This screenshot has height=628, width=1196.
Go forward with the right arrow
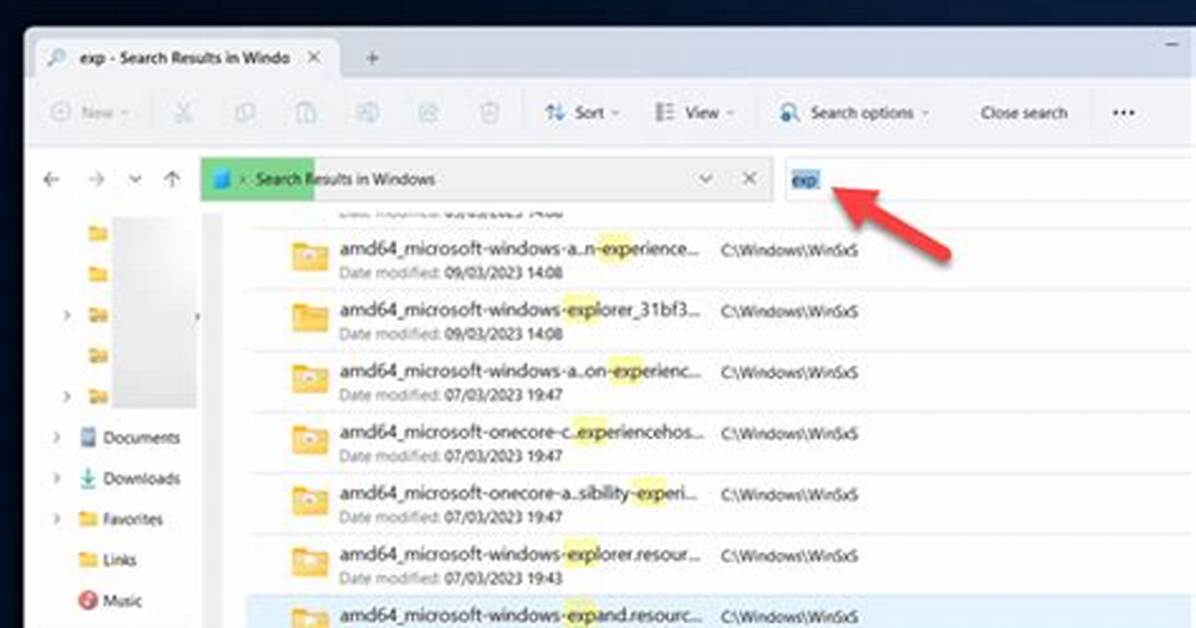pos(96,179)
